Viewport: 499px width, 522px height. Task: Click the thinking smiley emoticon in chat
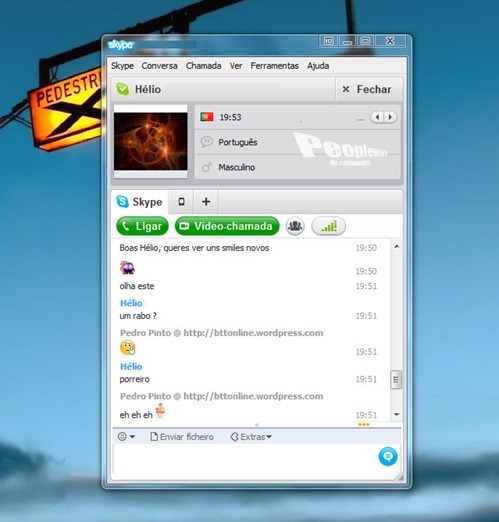pos(128,348)
